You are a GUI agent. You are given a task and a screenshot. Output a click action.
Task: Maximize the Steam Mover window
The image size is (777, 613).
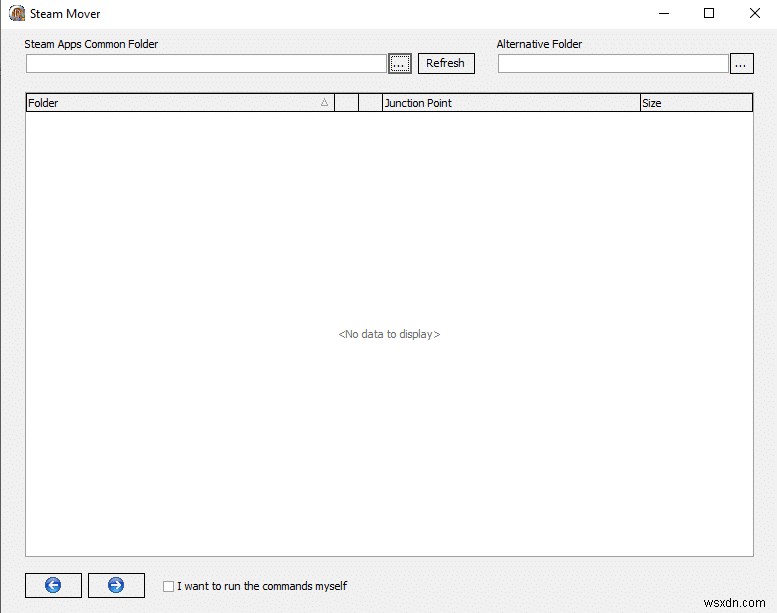point(709,13)
